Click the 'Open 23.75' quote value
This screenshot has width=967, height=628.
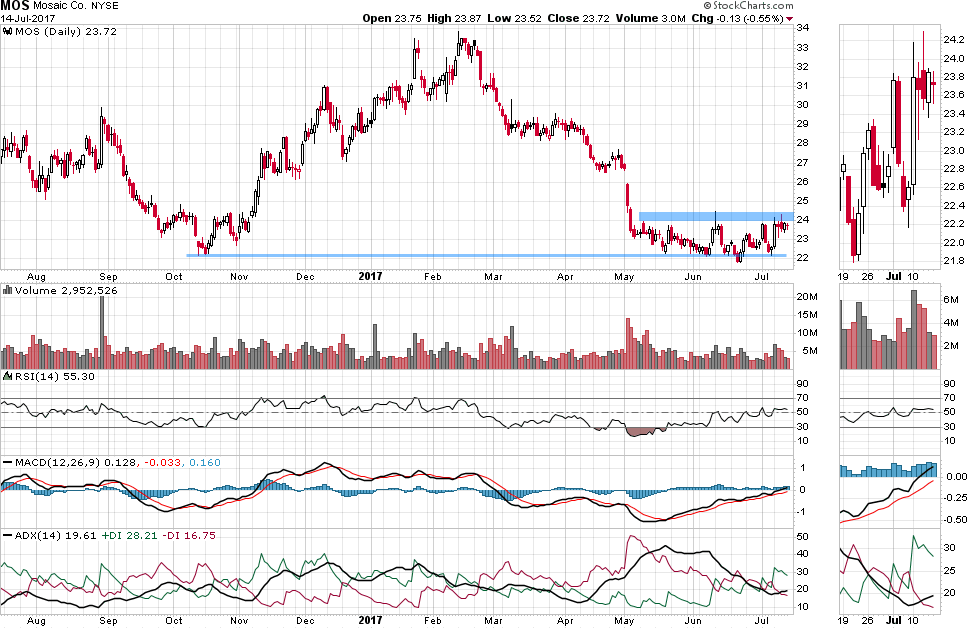pos(392,18)
